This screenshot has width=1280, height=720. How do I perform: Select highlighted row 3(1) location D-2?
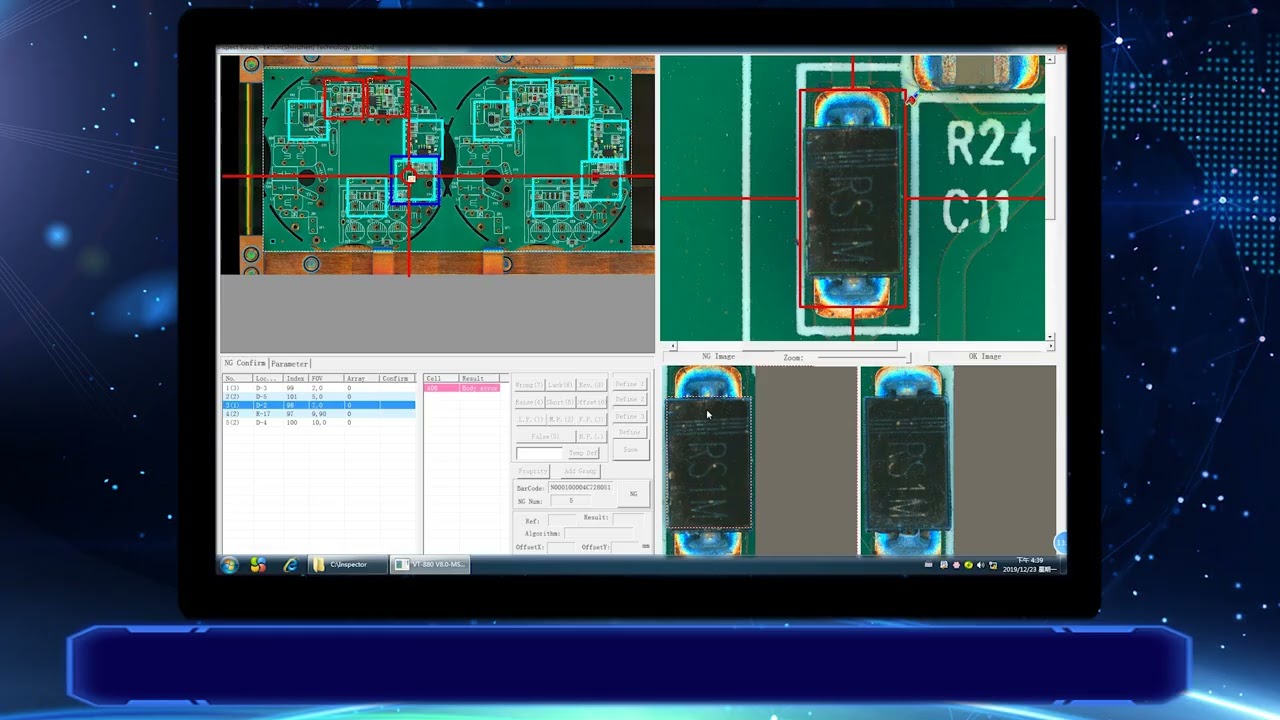pos(318,405)
